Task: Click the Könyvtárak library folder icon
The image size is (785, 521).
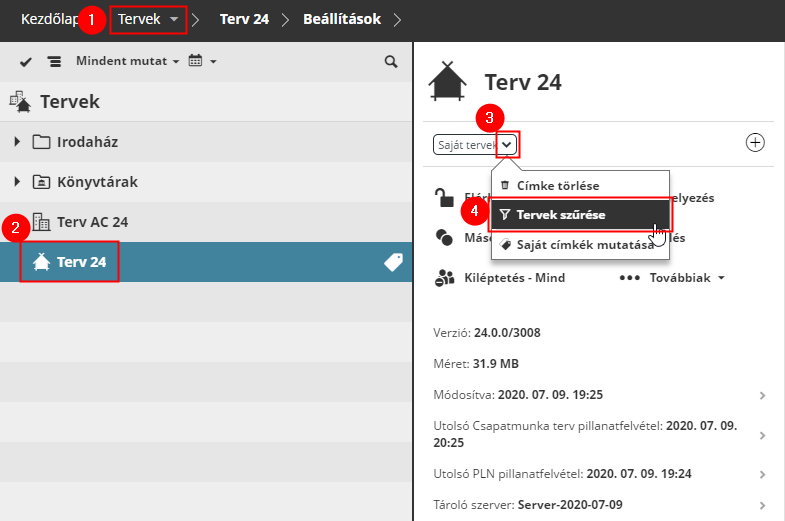Action: pos(41,182)
